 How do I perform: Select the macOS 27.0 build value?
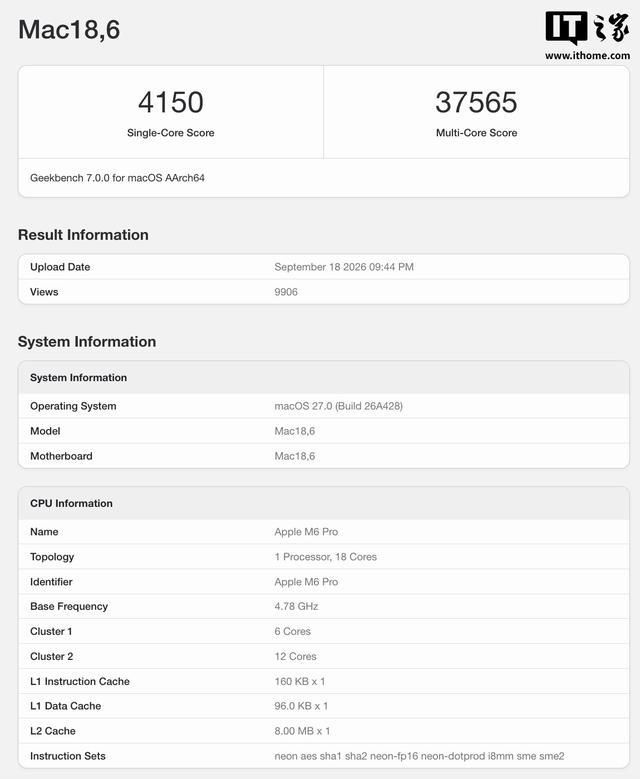click(x=338, y=406)
